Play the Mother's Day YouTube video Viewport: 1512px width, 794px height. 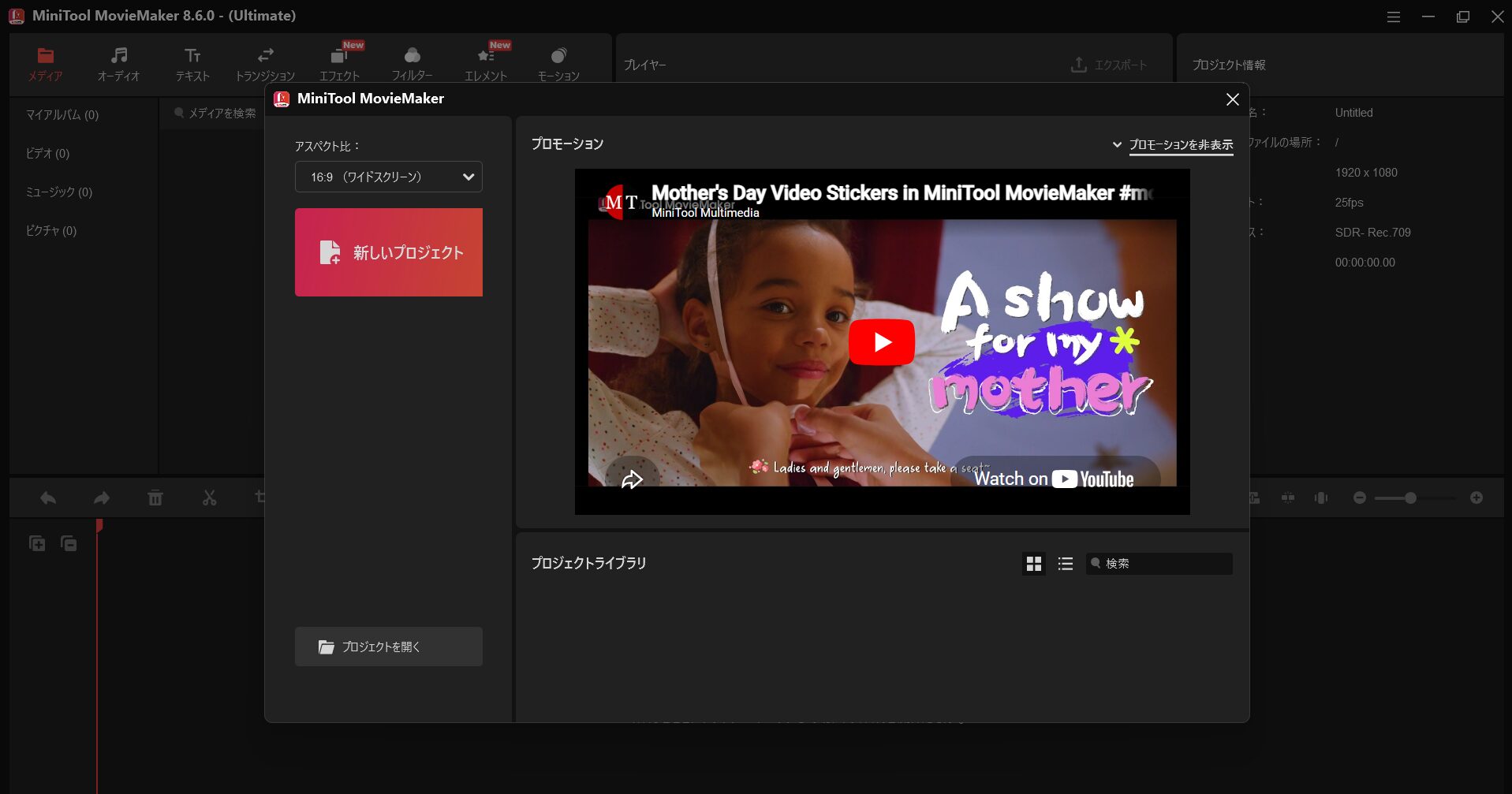coord(882,342)
